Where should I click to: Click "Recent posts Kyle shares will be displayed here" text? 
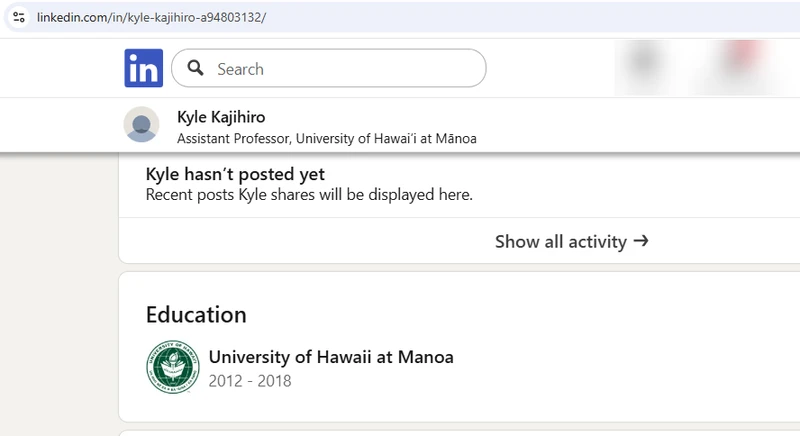(309, 195)
